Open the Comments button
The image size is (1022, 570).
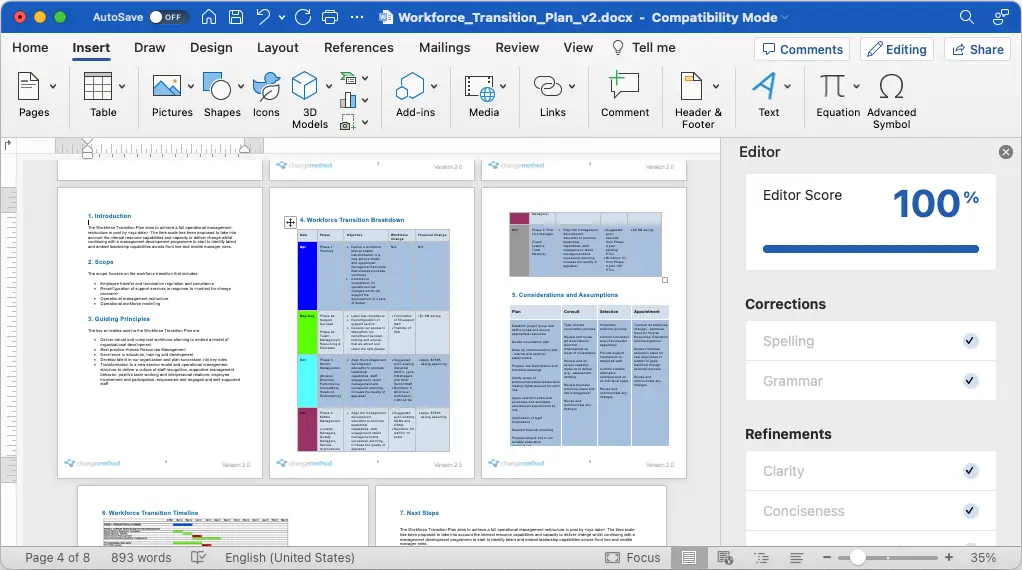(x=802, y=50)
